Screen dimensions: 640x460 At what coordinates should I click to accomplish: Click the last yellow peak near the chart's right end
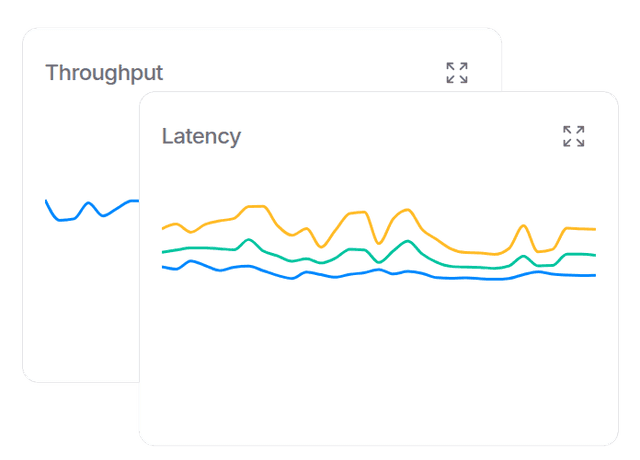(523, 226)
